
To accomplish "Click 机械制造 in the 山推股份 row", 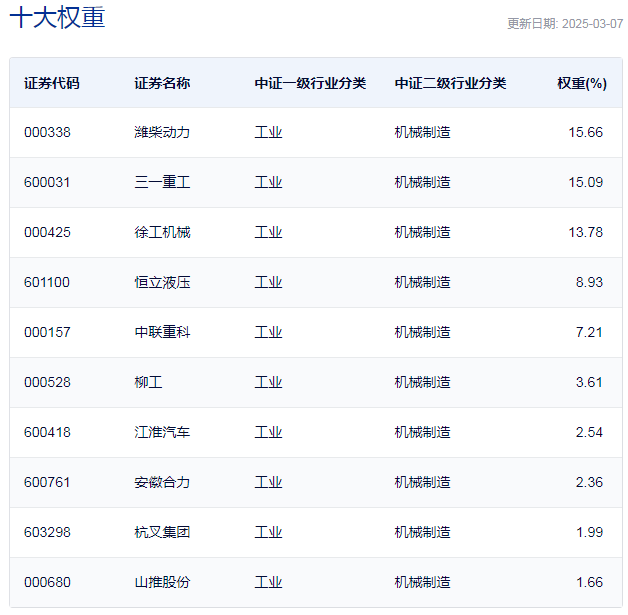I will (x=423, y=583).
